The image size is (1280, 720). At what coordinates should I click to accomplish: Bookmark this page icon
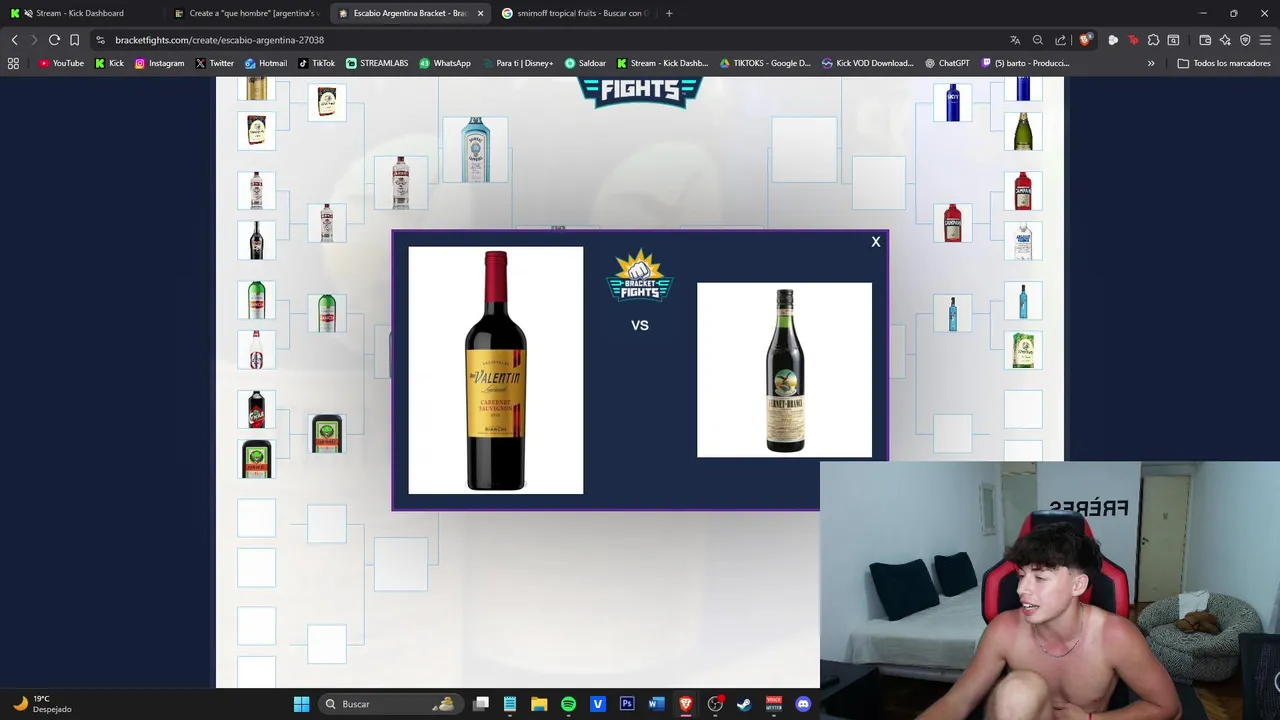(x=74, y=40)
